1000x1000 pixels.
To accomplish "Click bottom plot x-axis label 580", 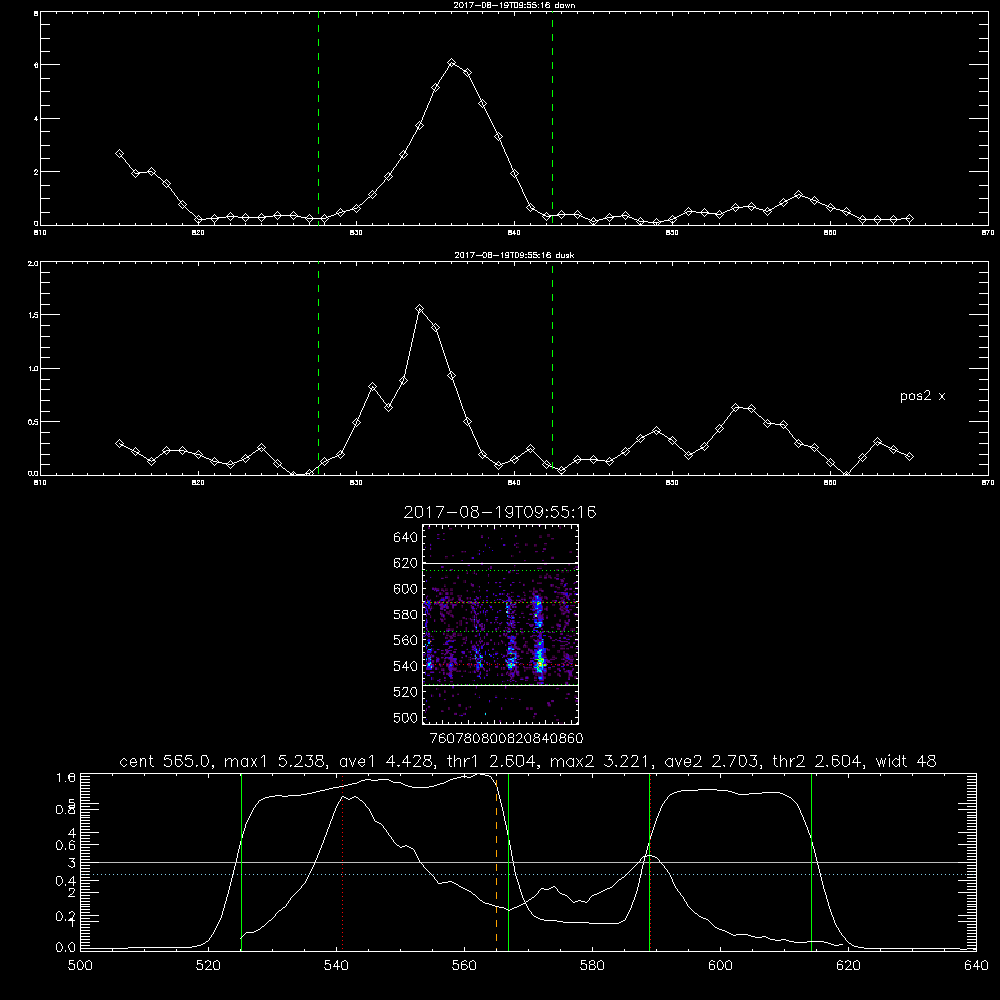I will click(592, 966).
